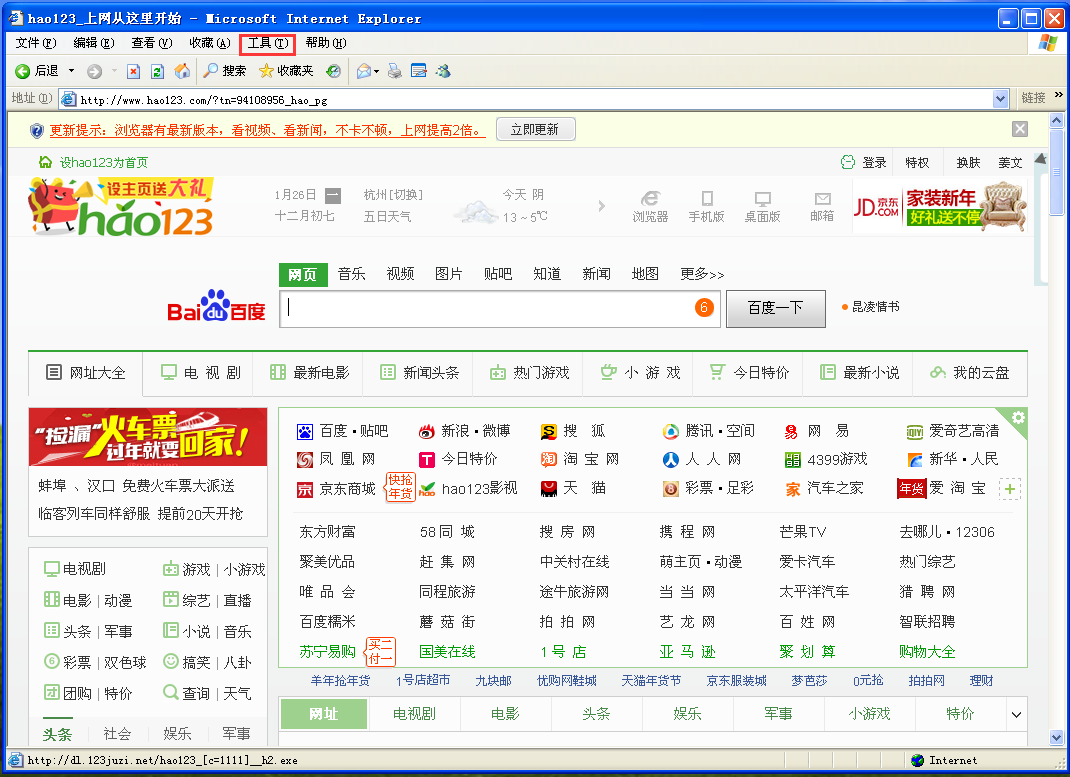Select the 最新电影 navigation tab
Screen dimensions: 1070x777
(x=308, y=373)
